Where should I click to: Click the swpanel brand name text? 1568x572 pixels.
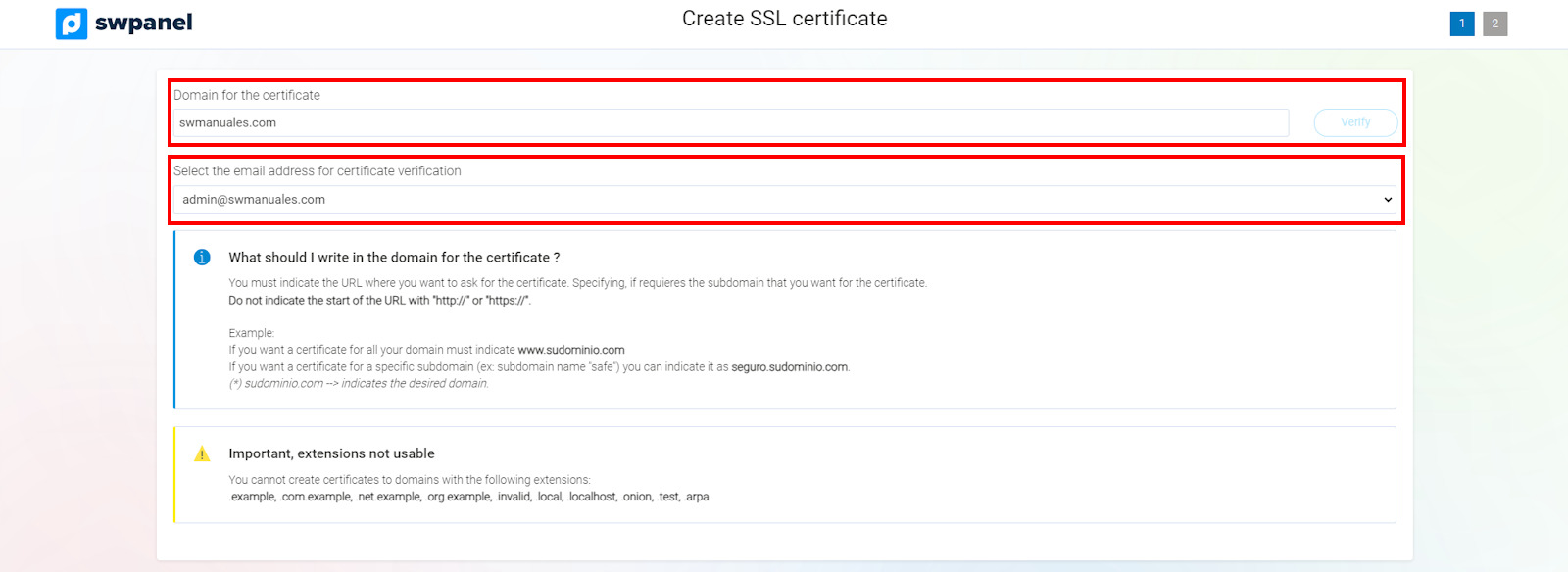pyautogui.click(x=143, y=23)
